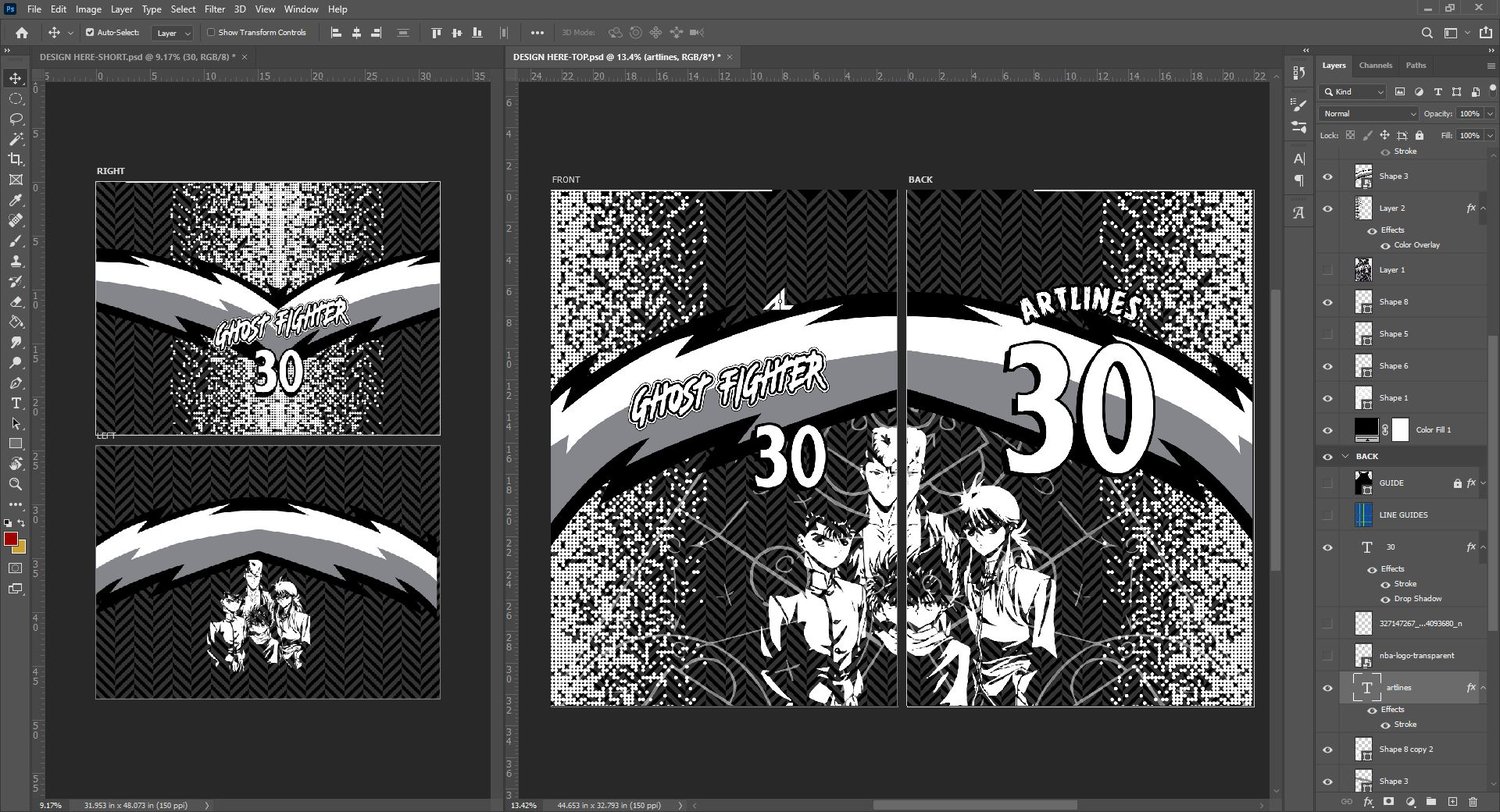Add a layer style via fx button
The width and height of the screenshot is (1500, 812).
(x=1368, y=801)
